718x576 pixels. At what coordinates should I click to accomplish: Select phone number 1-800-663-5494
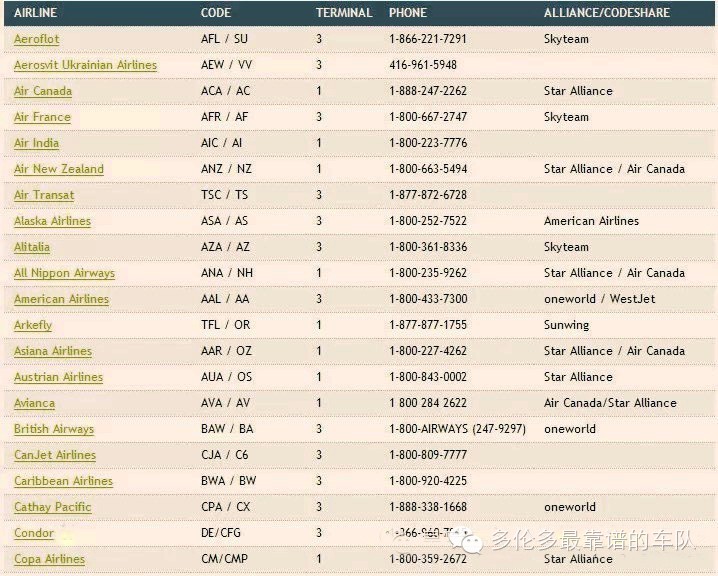428,169
